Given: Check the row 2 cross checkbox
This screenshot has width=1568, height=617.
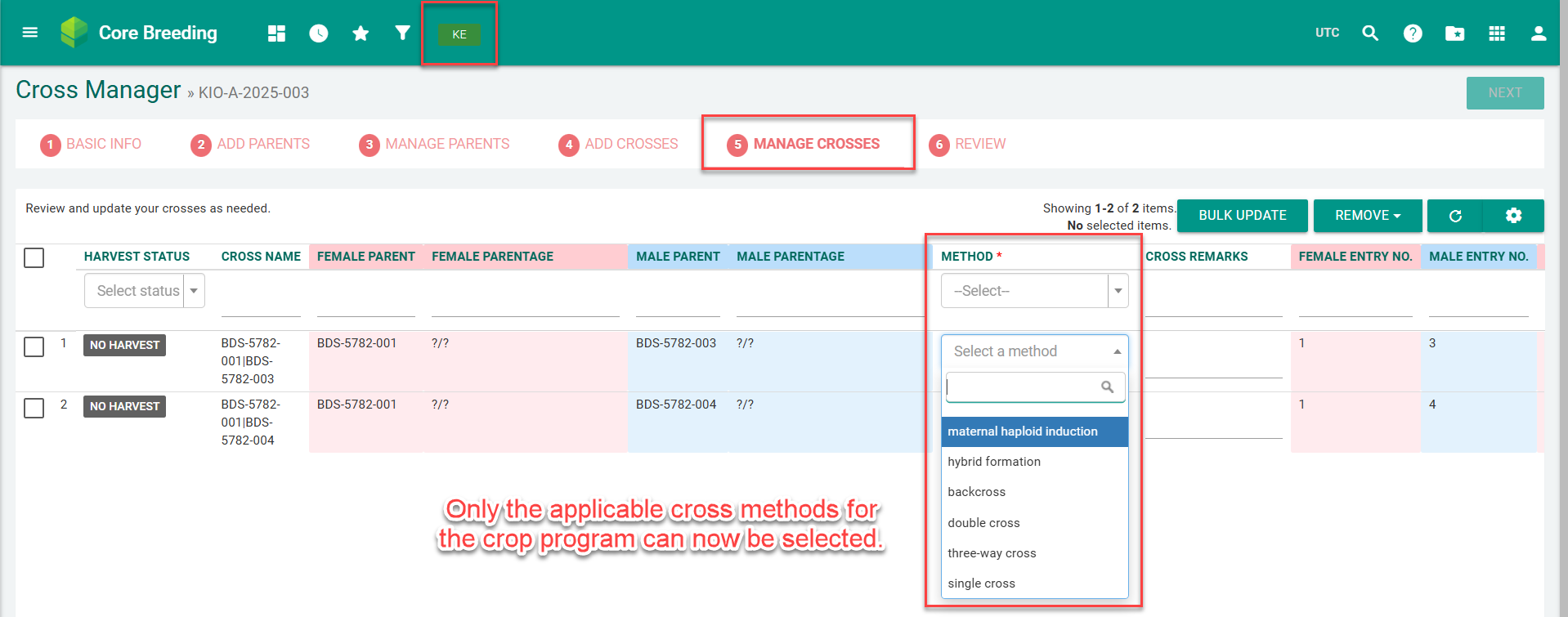Looking at the screenshot, I should click(34, 408).
